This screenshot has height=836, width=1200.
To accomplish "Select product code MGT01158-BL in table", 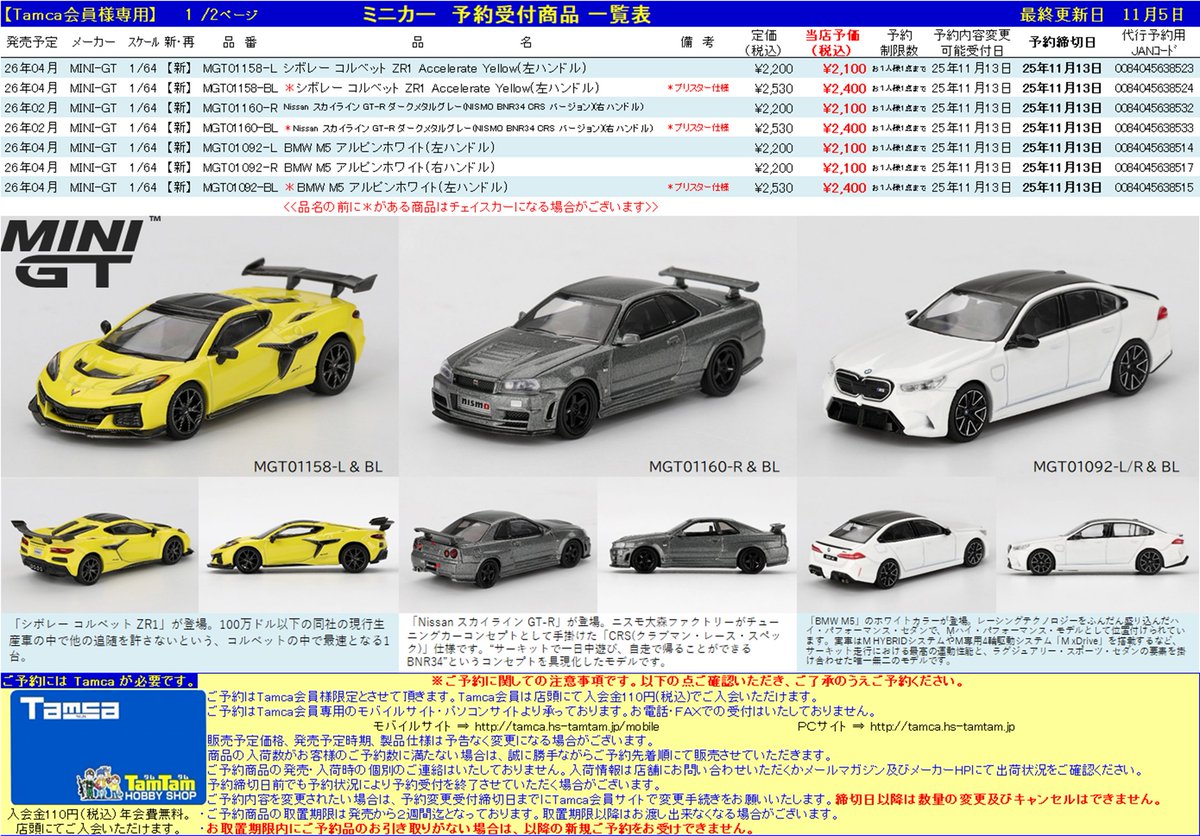I will pos(241,88).
